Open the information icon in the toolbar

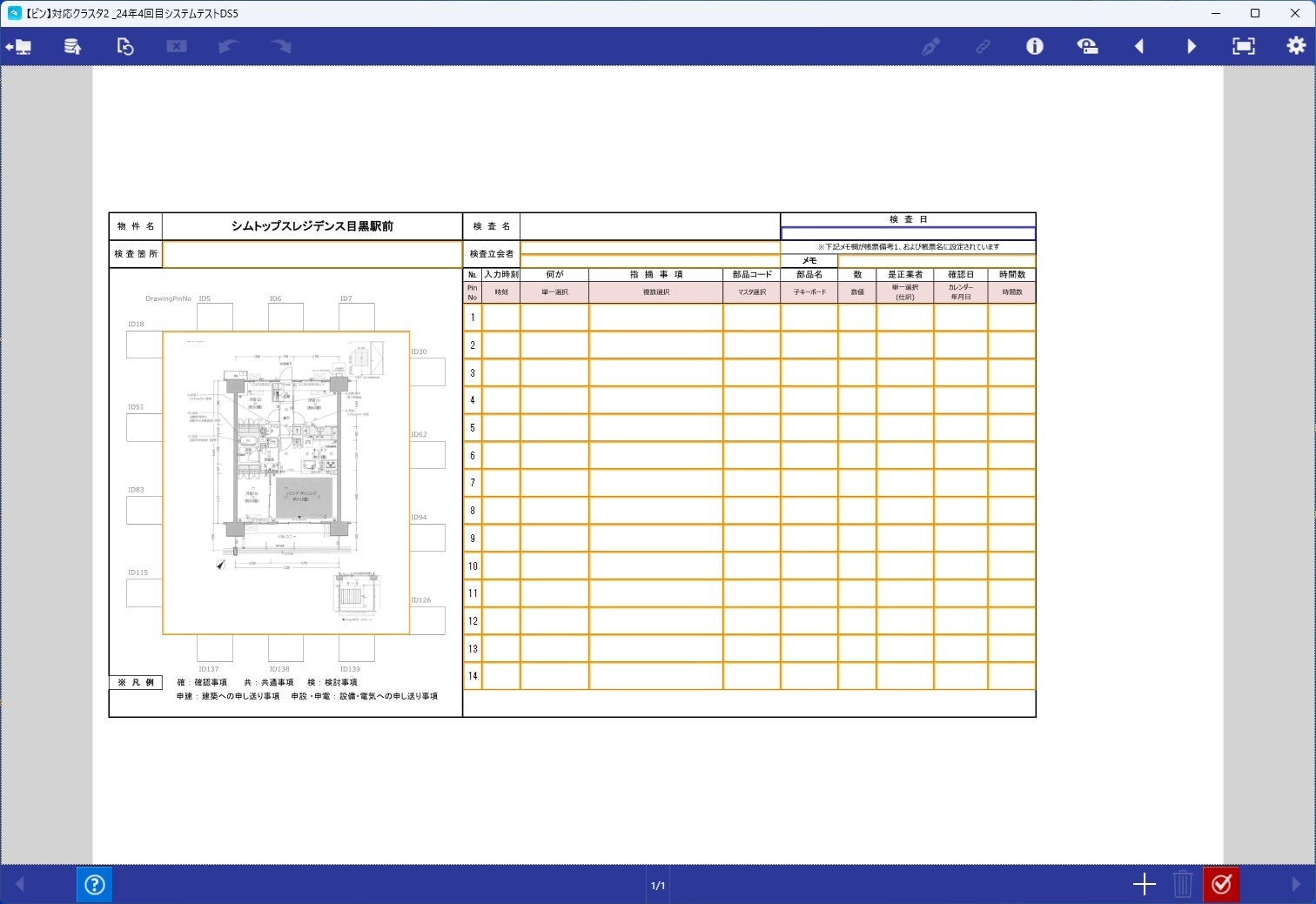[x=1034, y=46]
